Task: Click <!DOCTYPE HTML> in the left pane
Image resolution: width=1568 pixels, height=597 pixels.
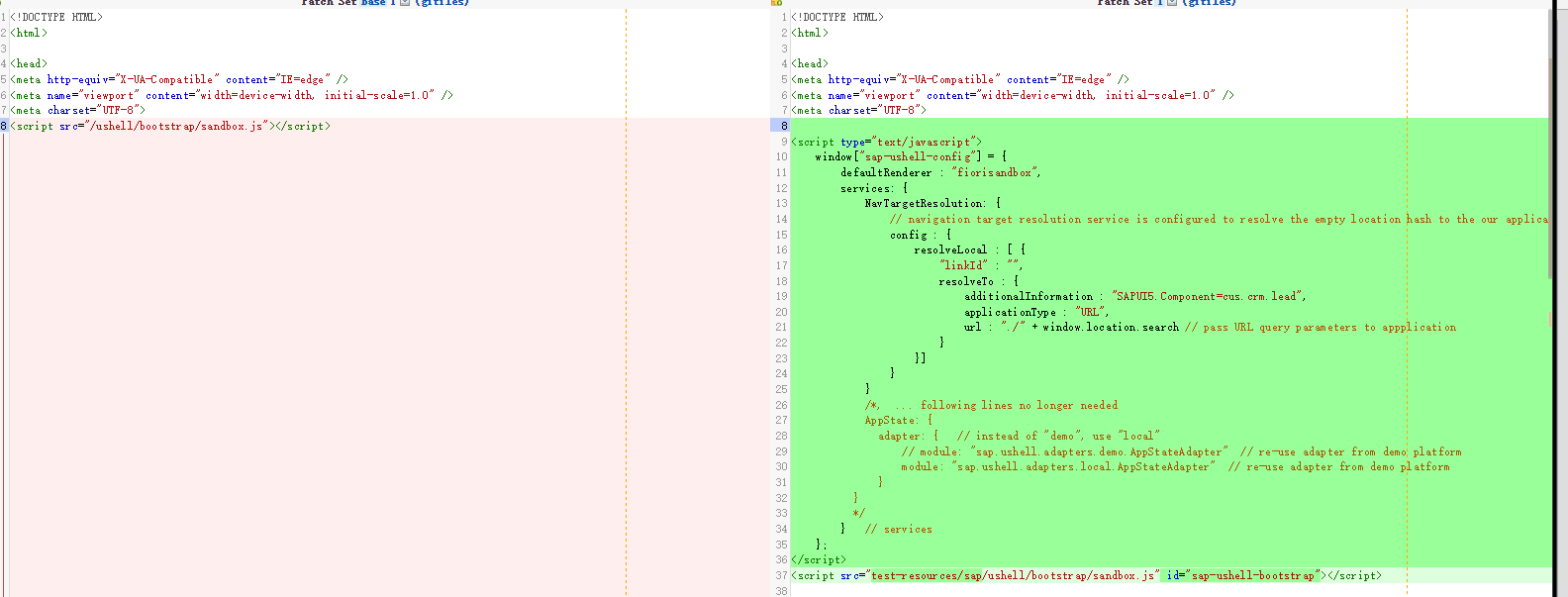Action: click(56, 17)
